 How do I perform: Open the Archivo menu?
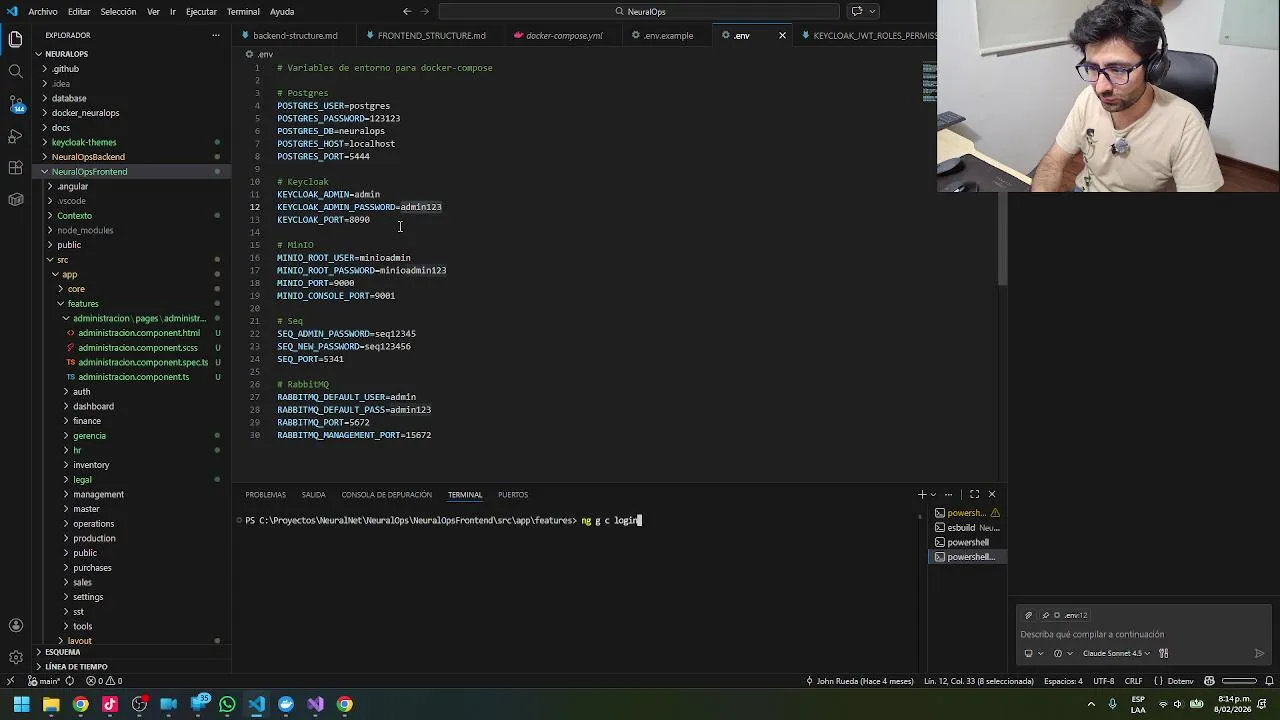tap(43, 11)
